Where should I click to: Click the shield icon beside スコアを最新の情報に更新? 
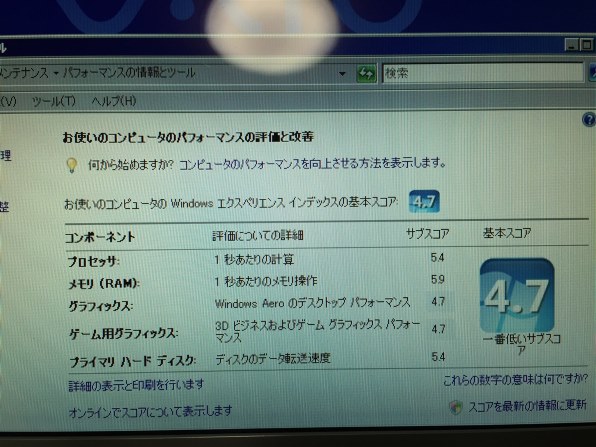[455, 407]
